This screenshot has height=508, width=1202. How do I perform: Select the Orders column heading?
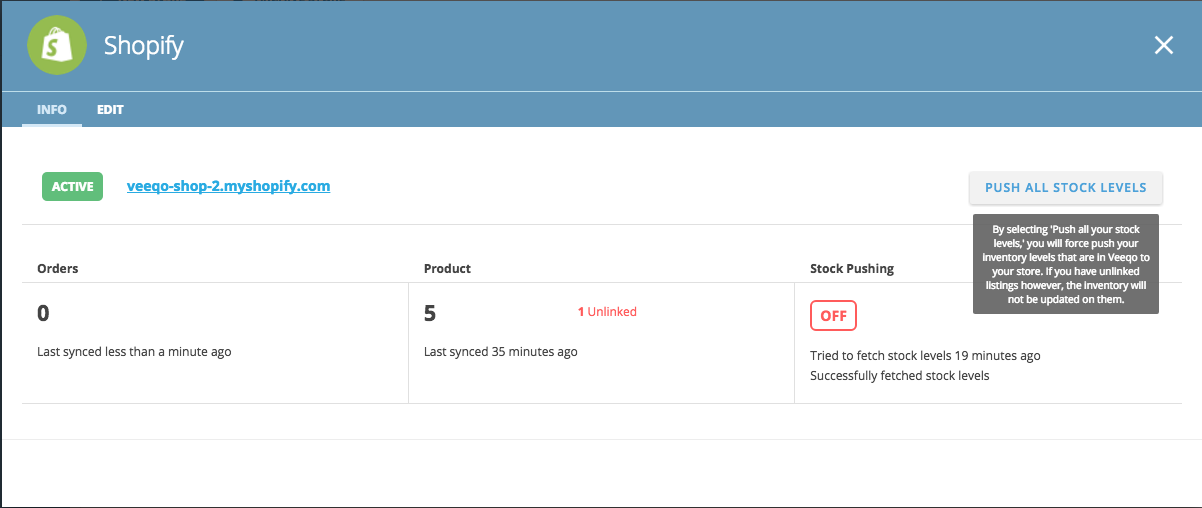[x=58, y=269]
